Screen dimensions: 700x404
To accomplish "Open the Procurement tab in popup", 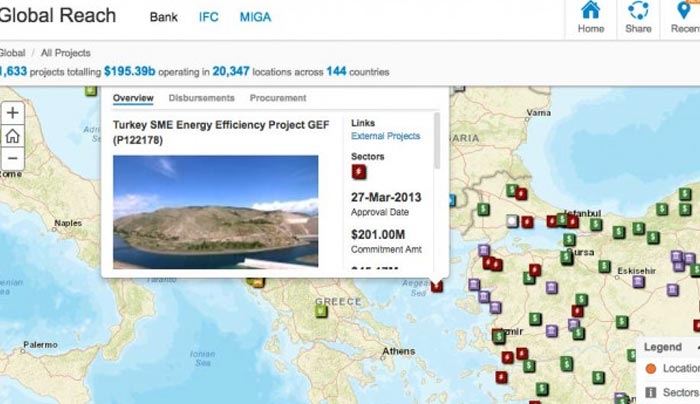I will (278, 98).
